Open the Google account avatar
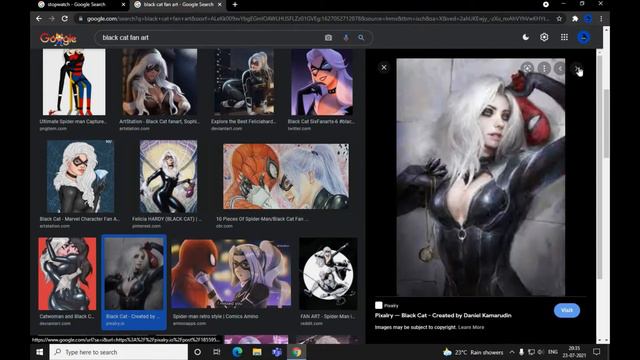640x360 pixels. pos(584,37)
